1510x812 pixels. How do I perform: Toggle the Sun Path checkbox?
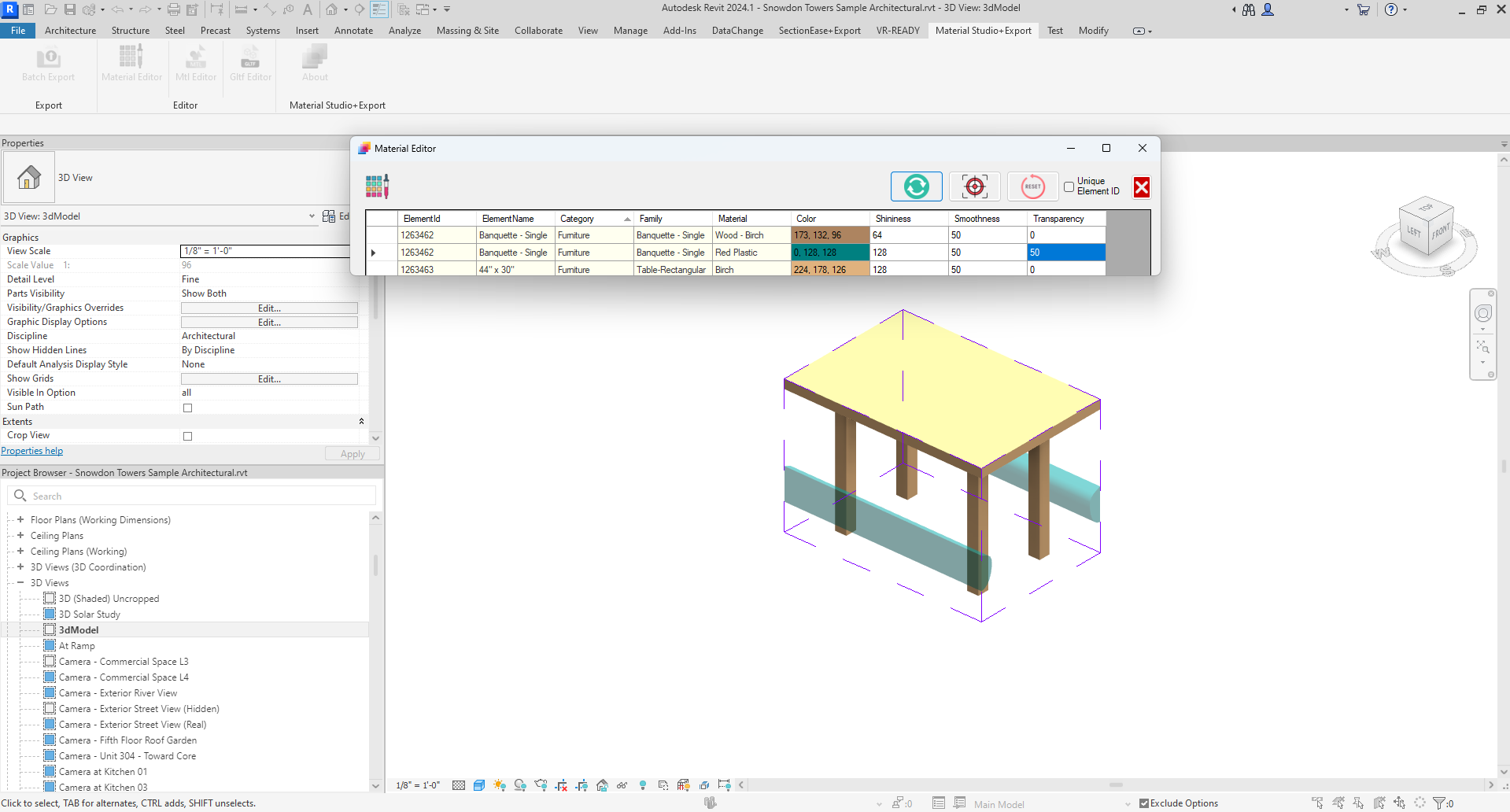coord(187,408)
